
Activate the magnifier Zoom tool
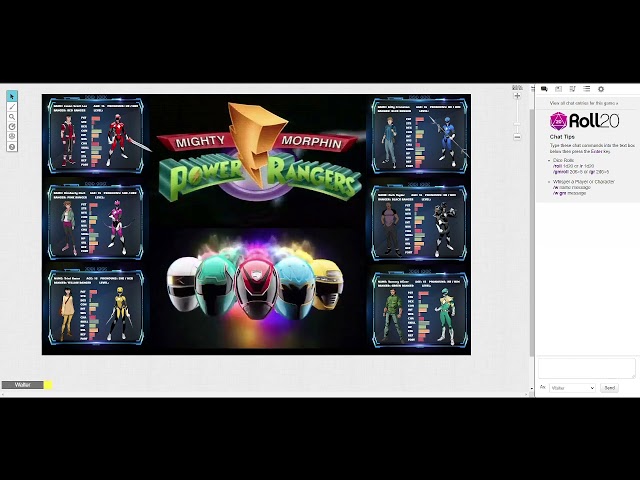(12, 117)
